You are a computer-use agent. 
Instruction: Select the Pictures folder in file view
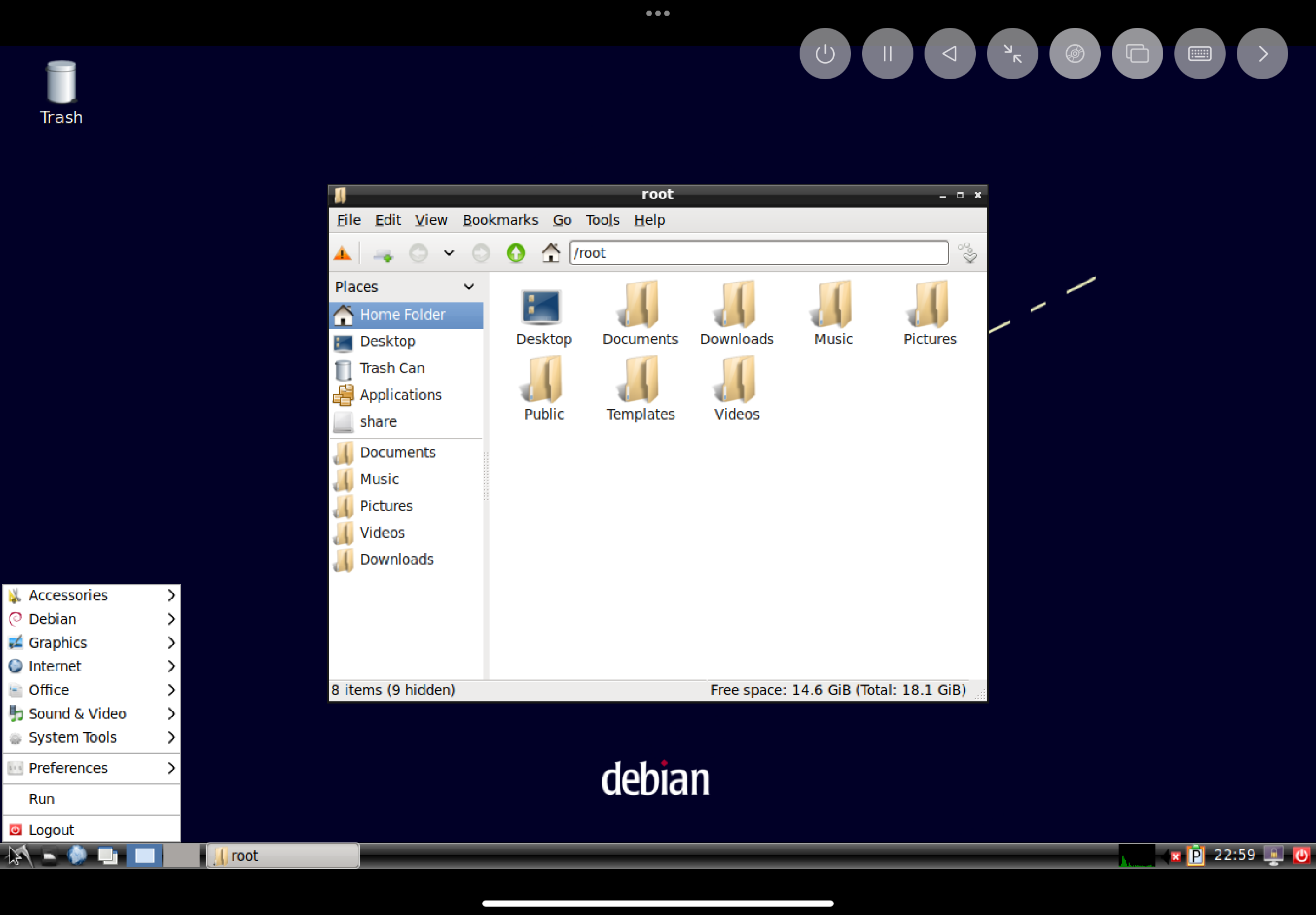click(930, 314)
